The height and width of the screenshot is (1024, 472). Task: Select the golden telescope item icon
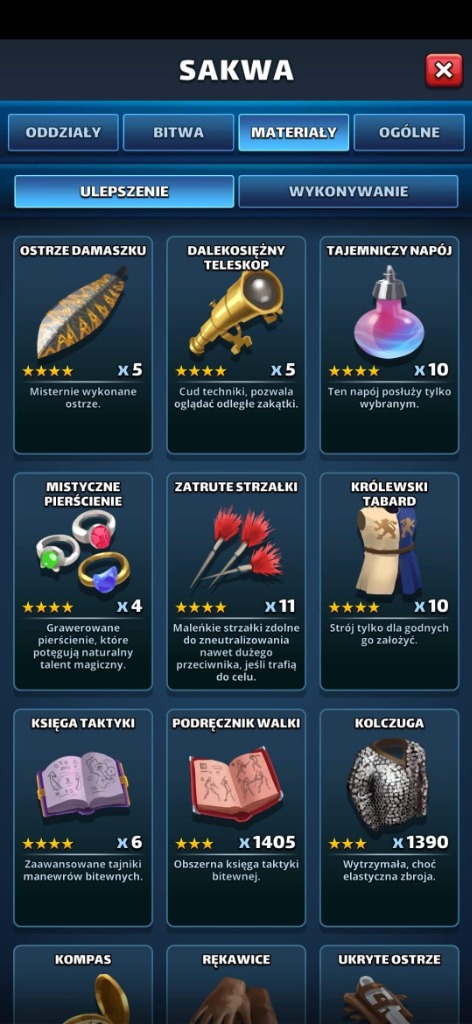point(236,314)
